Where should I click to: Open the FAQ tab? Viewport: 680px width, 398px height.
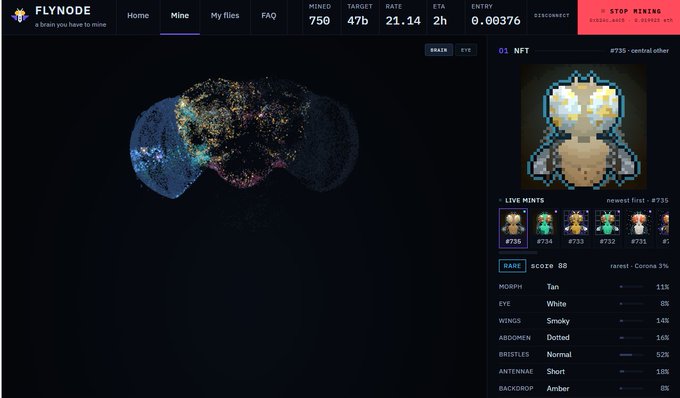[x=268, y=16]
